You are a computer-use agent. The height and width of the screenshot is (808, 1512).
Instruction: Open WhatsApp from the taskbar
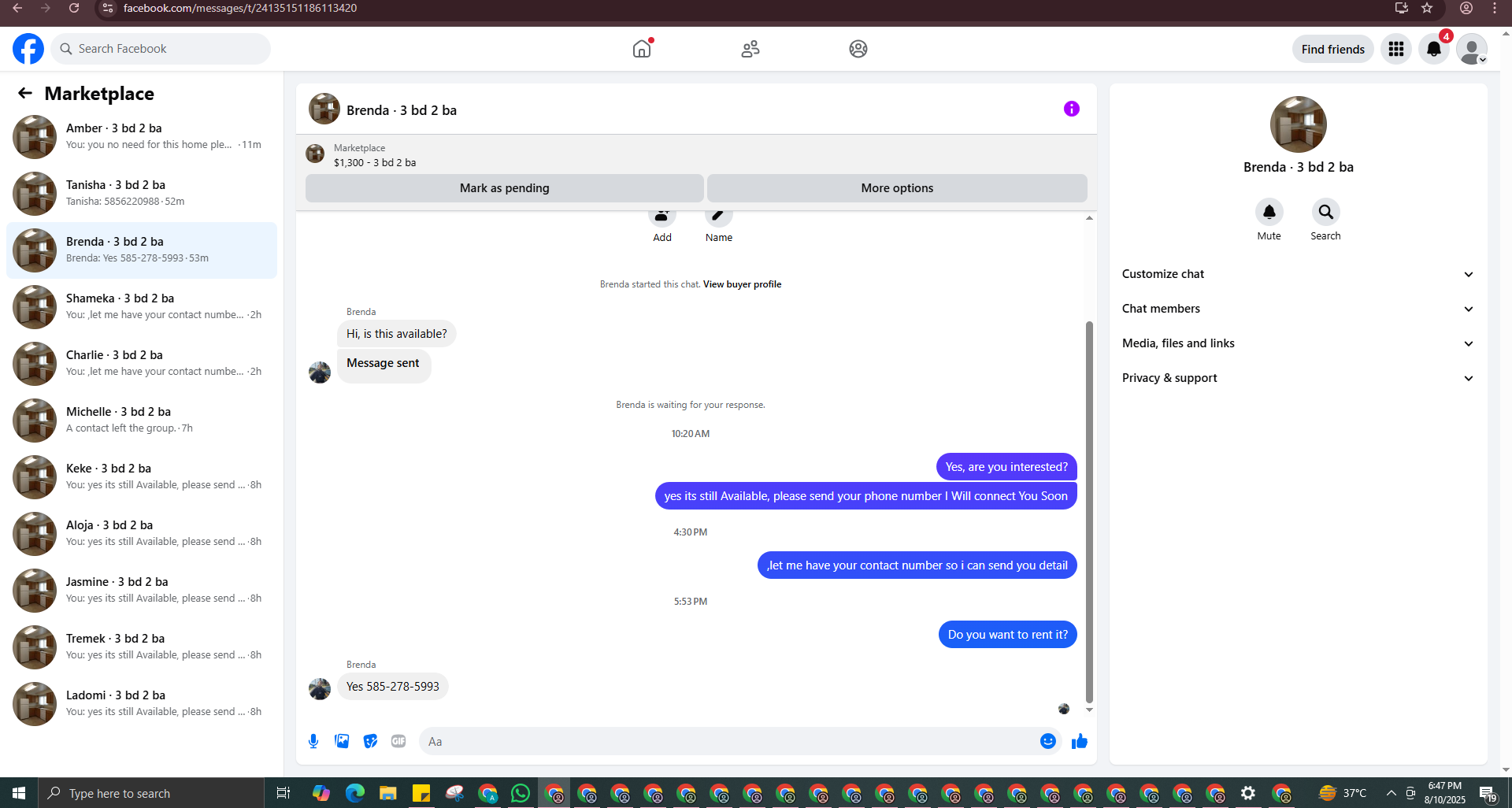tap(521, 793)
